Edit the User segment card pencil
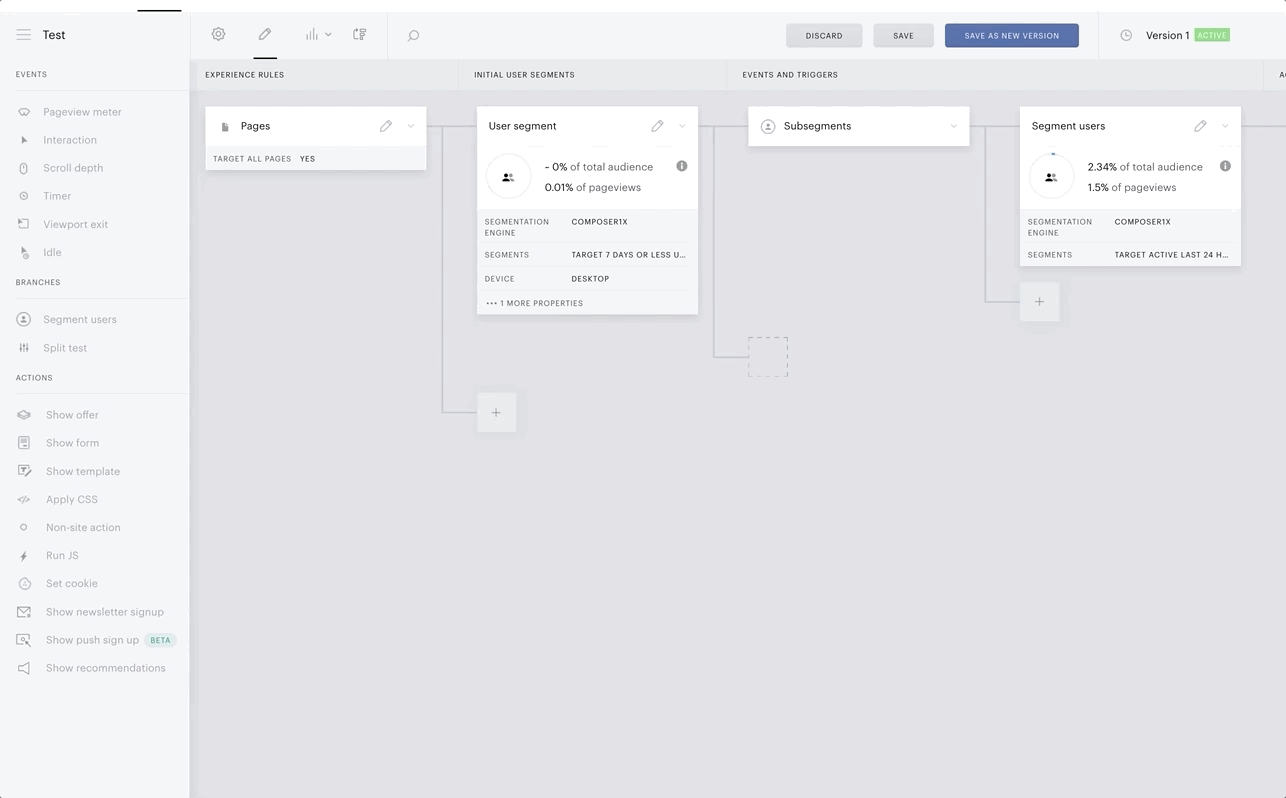The height and width of the screenshot is (798, 1286). (x=657, y=126)
